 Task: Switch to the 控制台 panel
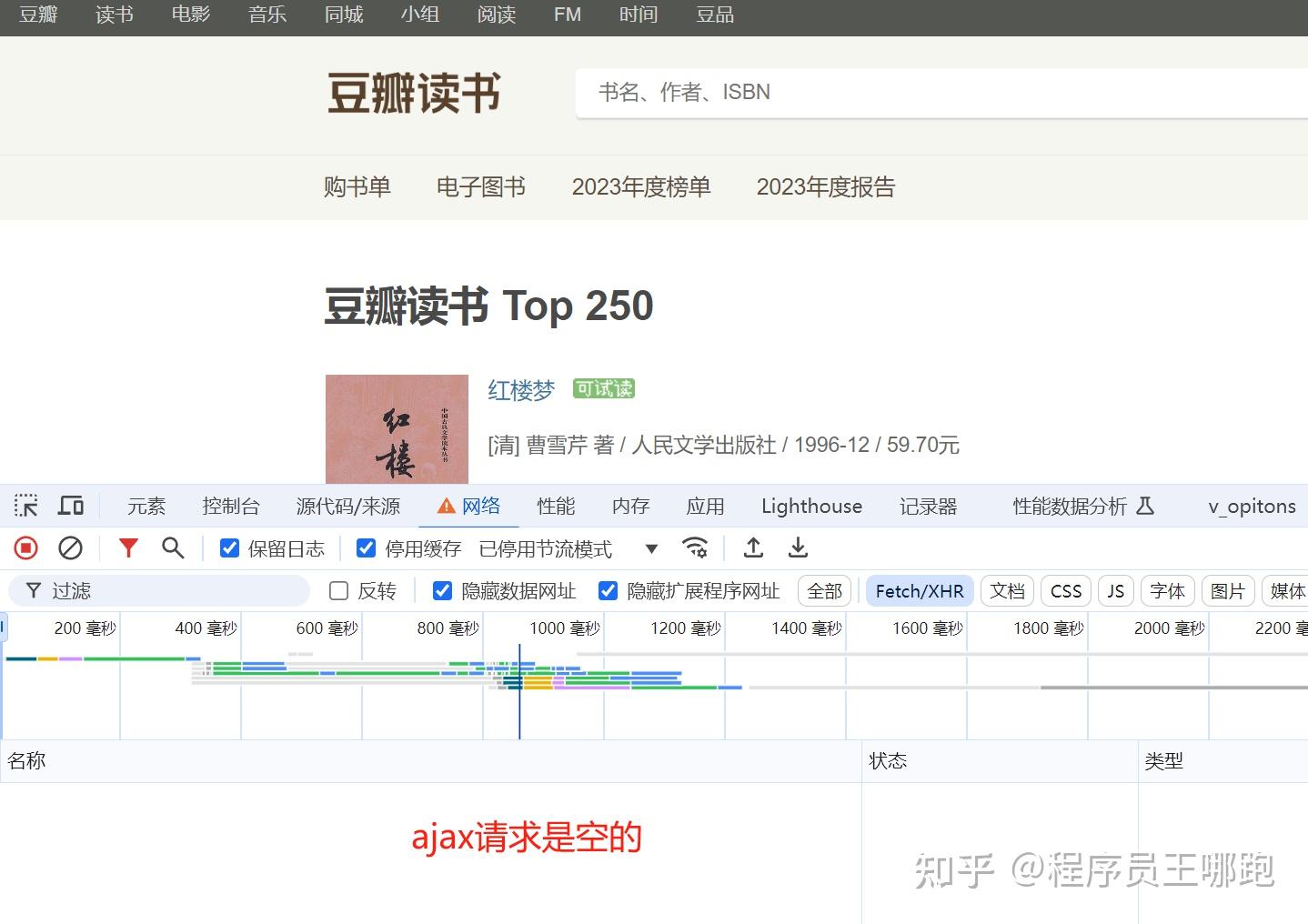231,506
